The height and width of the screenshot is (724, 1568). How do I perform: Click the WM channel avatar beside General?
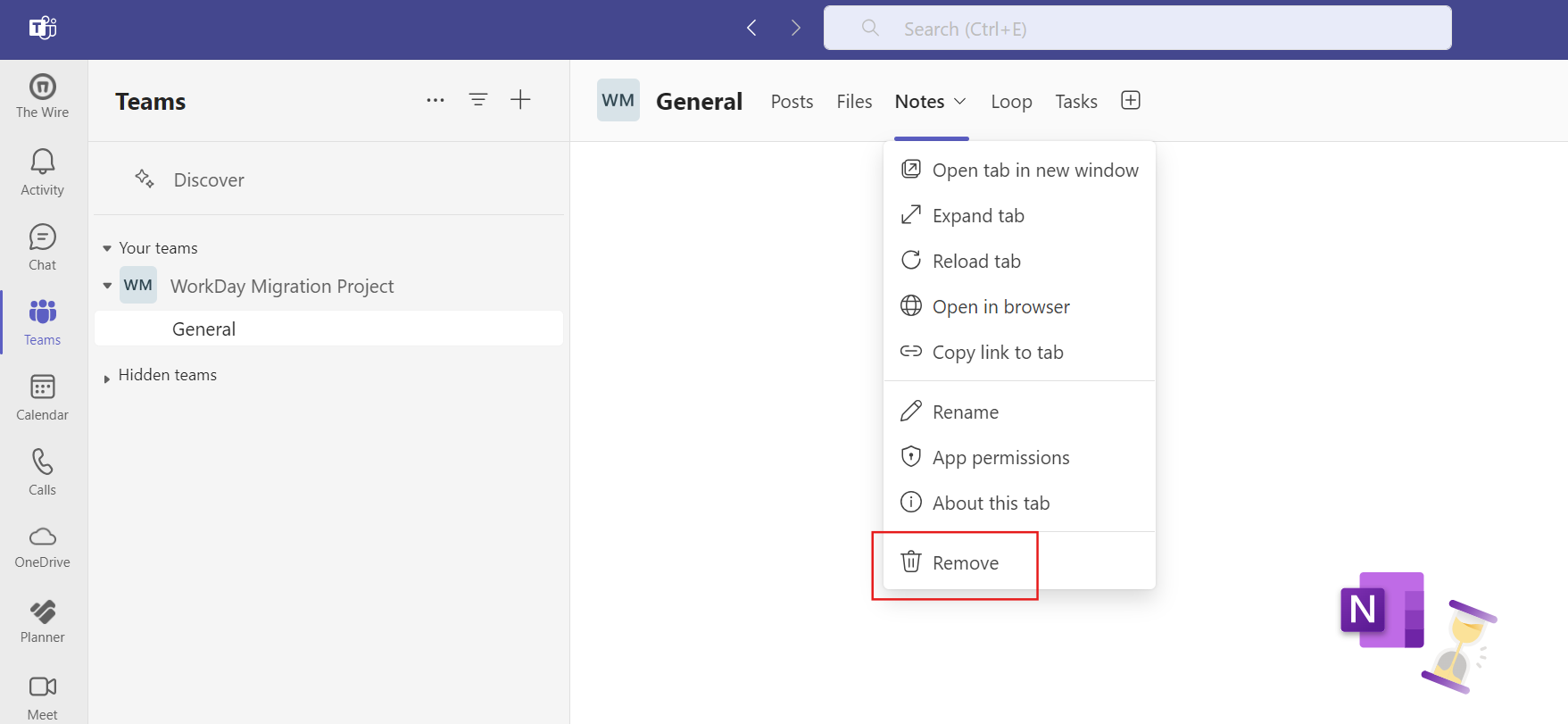click(618, 100)
